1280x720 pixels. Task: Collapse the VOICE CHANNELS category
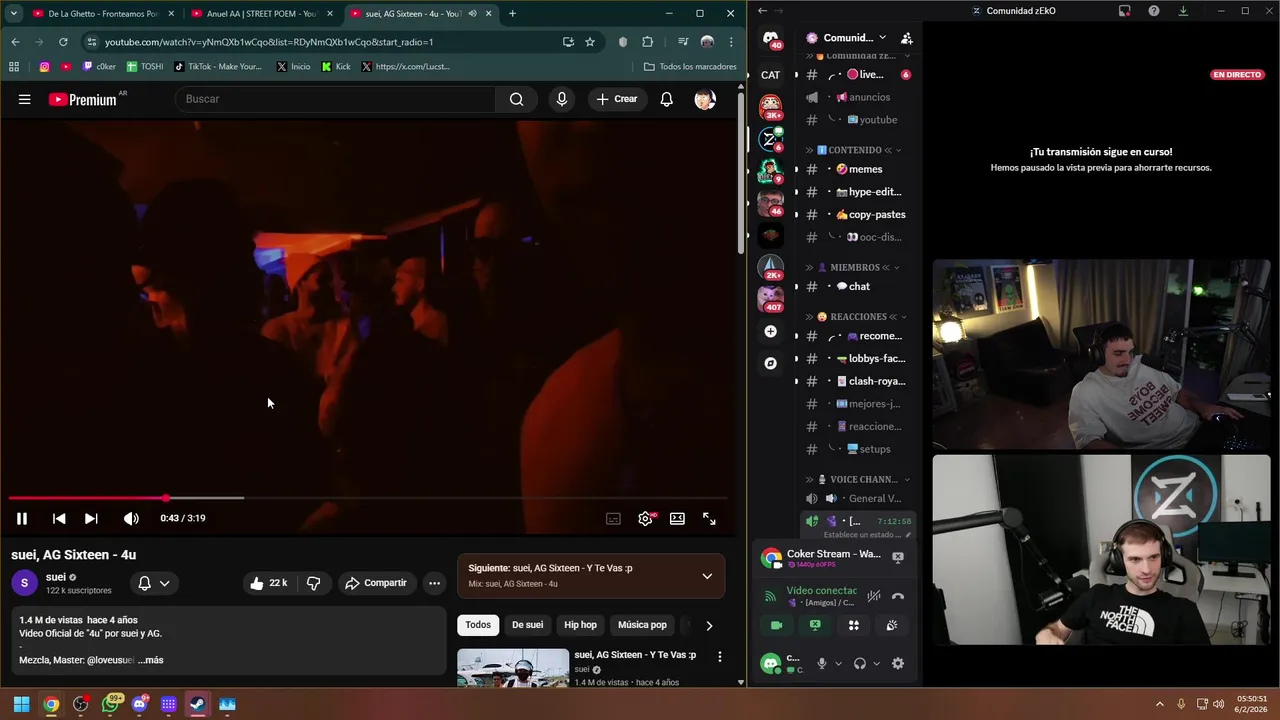pos(857,479)
